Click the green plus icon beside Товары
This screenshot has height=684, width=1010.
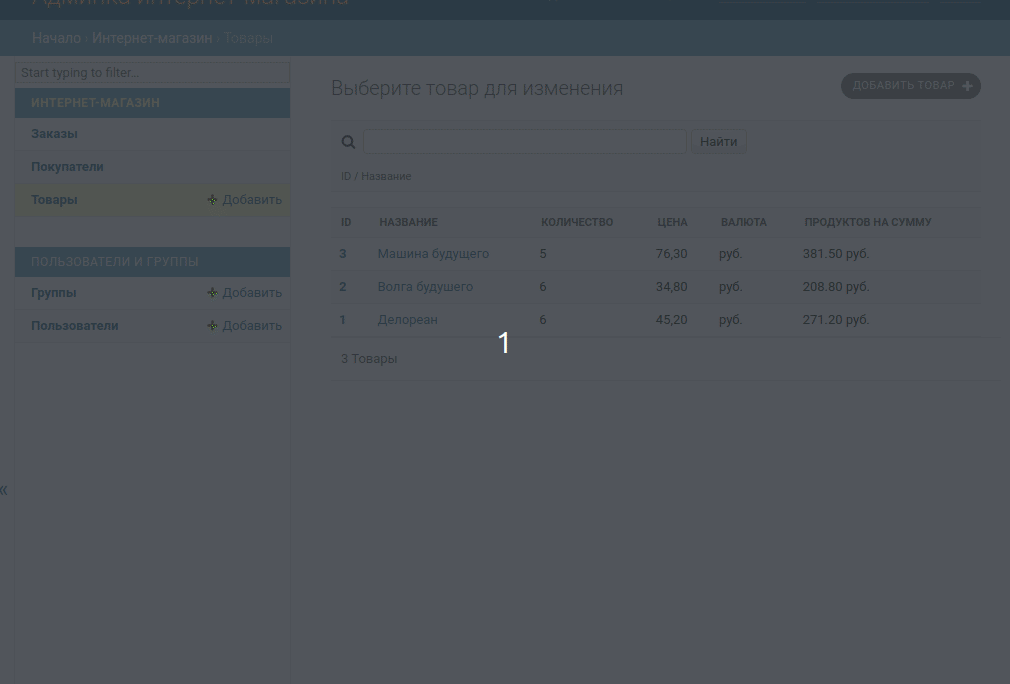(212, 199)
